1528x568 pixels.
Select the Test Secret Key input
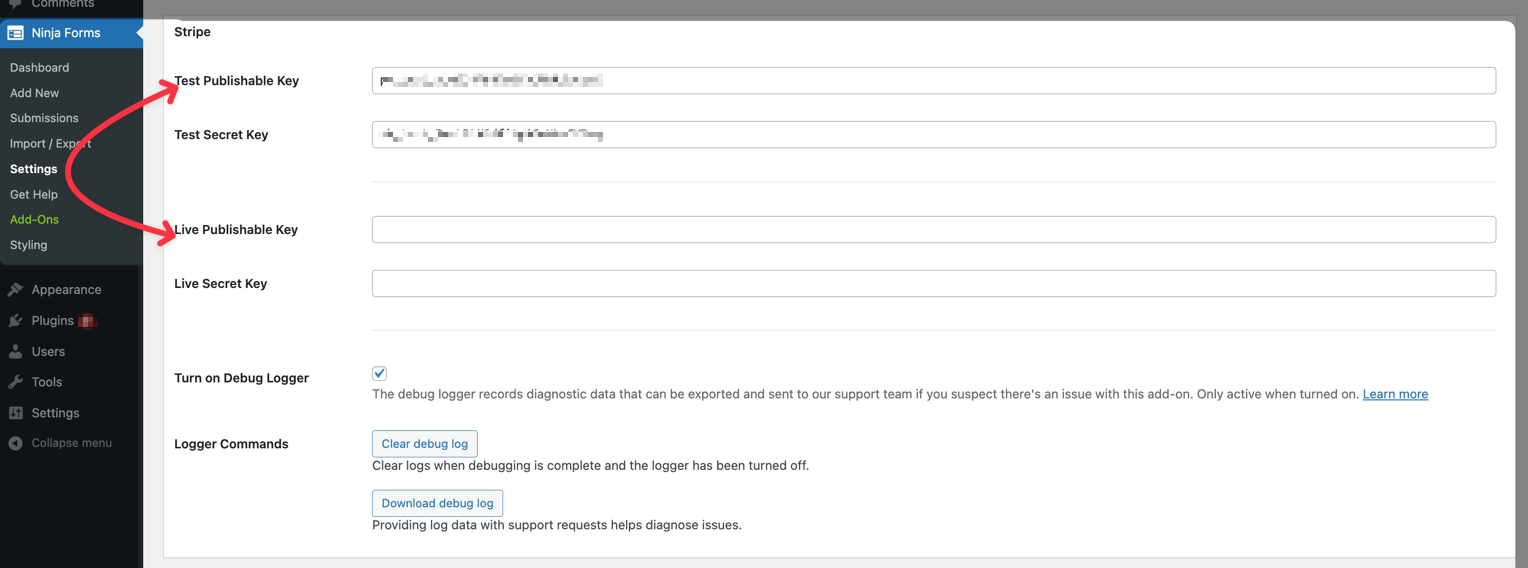point(933,135)
